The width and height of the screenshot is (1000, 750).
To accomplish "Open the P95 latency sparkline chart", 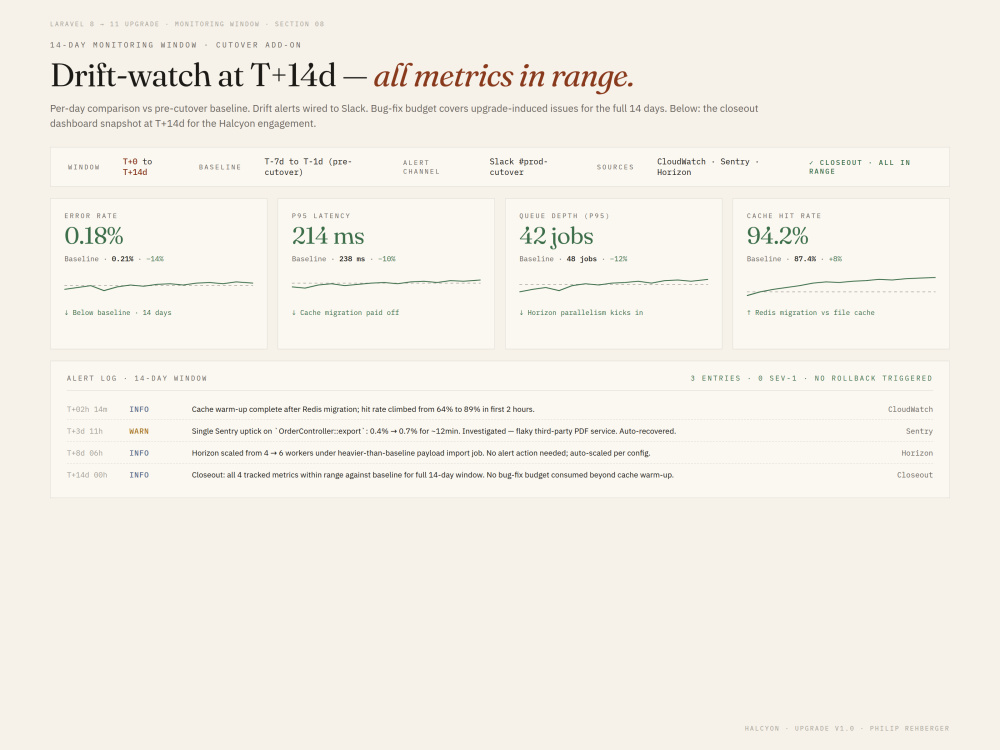I will pos(386,284).
